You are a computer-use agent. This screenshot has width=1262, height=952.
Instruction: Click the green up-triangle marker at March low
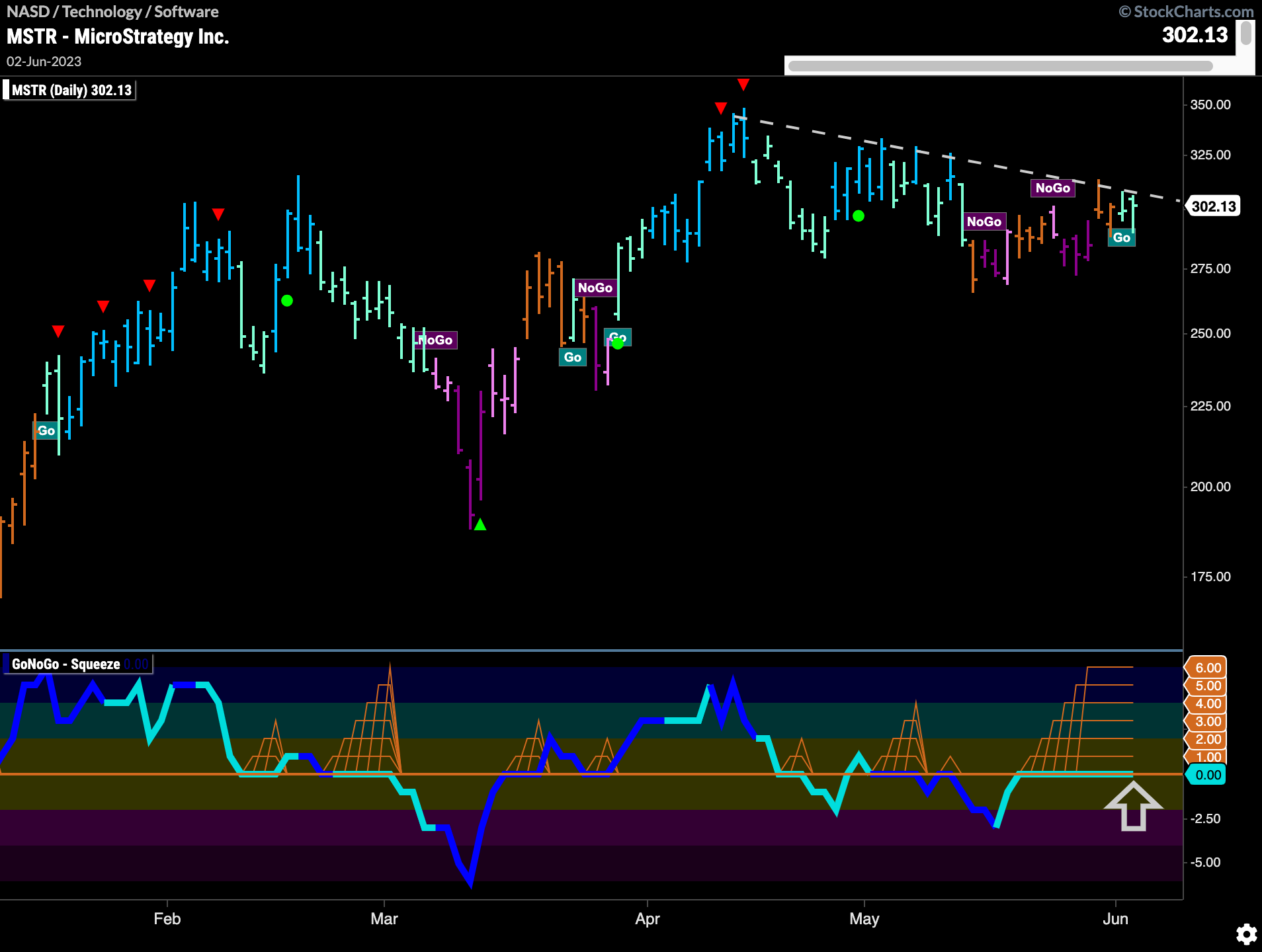click(480, 524)
